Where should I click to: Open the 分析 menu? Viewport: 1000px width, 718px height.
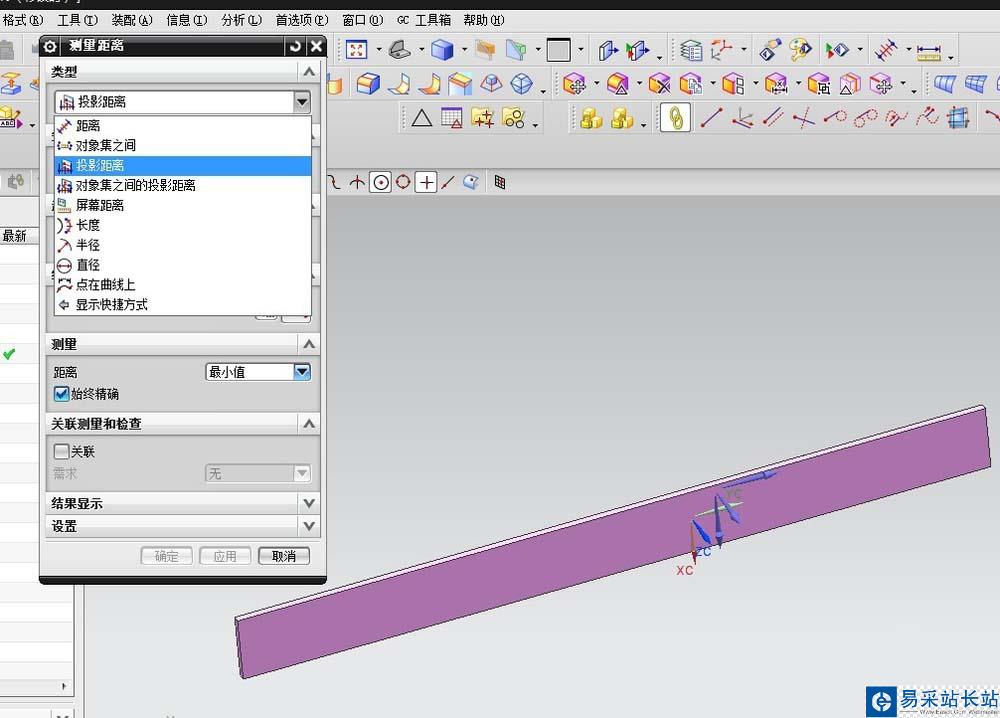point(241,20)
